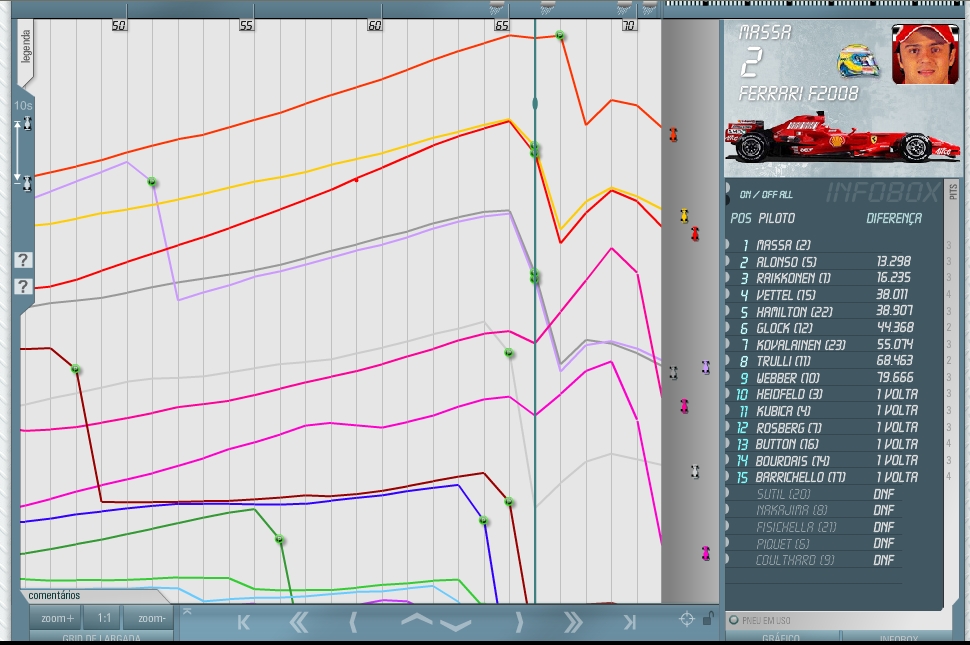Click the upper question mark help icon

point(24,260)
